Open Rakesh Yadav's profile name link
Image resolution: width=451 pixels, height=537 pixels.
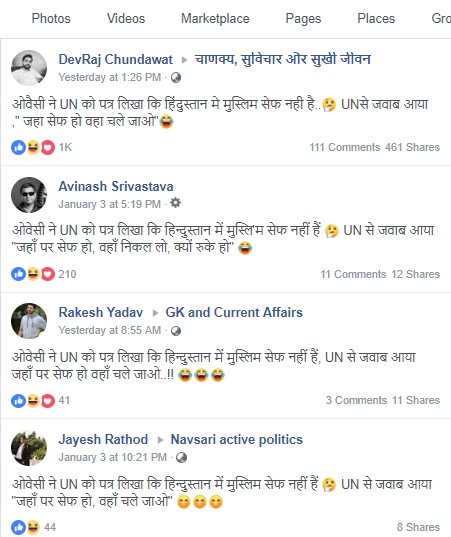101,312
